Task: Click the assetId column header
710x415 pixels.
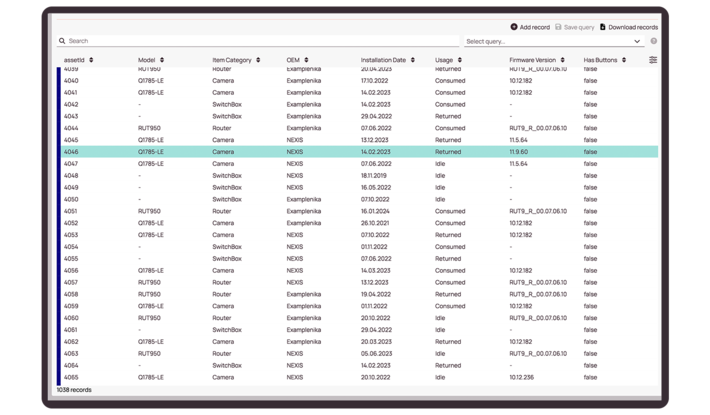Action: (x=74, y=60)
